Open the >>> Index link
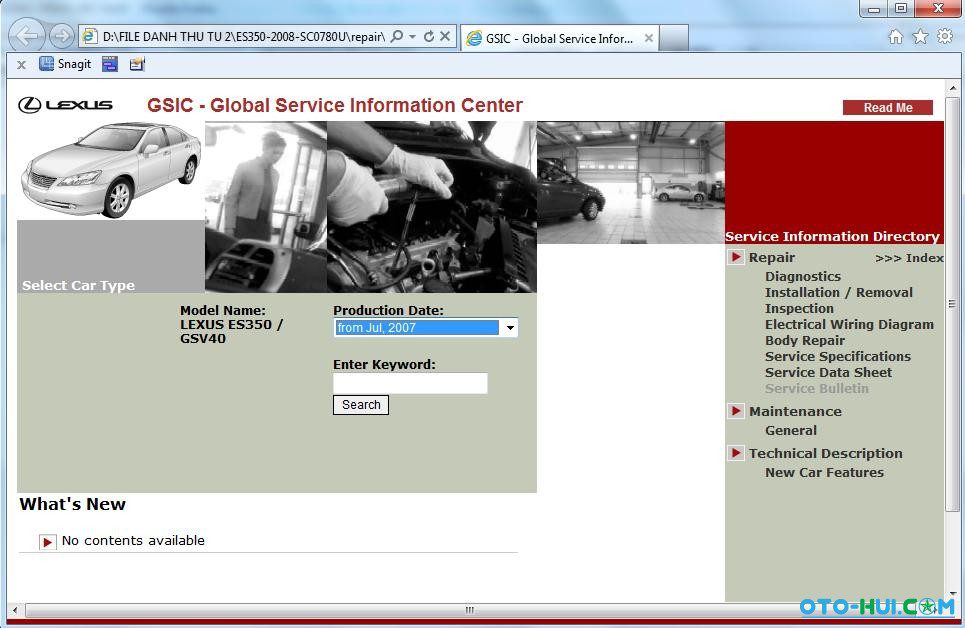Image resolution: width=965 pixels, height=628 pixels. click(909, 258)
